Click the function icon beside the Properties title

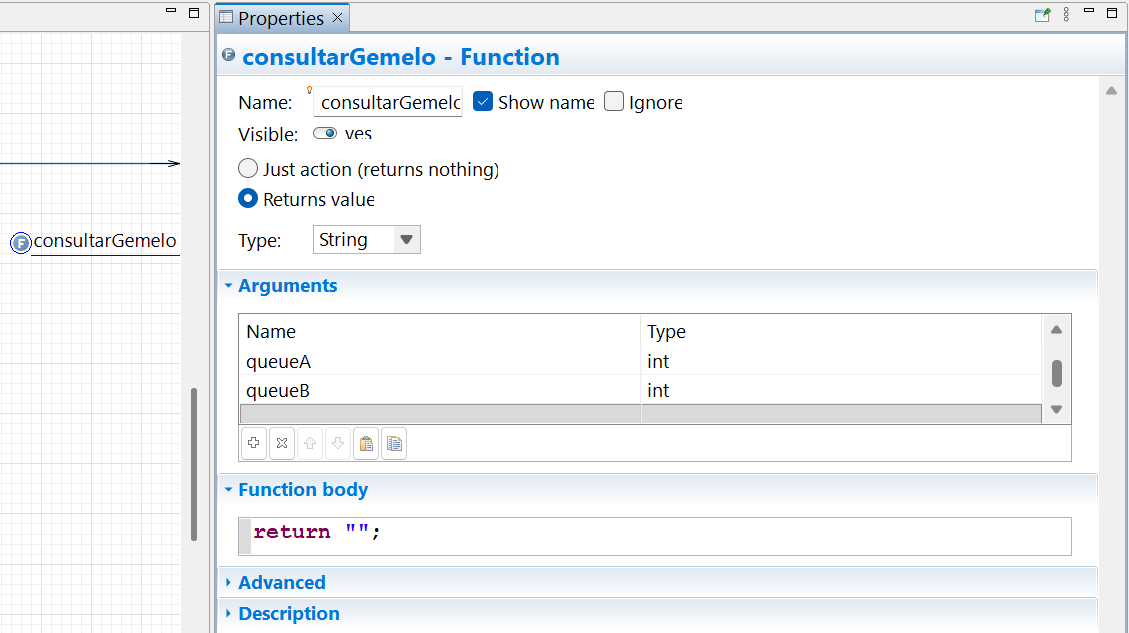click(228, 55)
